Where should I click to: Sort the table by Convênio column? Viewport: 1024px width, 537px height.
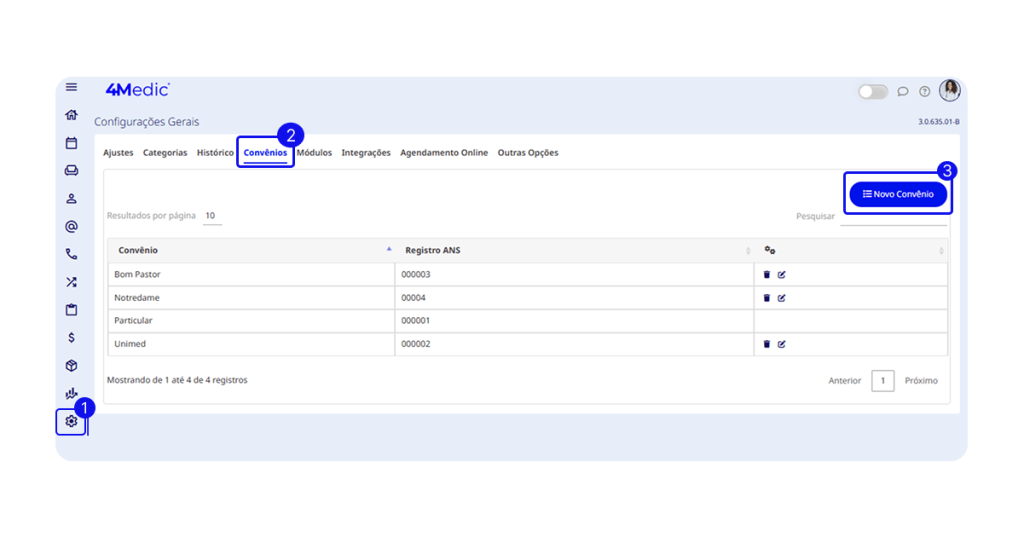tap(250, 250)
